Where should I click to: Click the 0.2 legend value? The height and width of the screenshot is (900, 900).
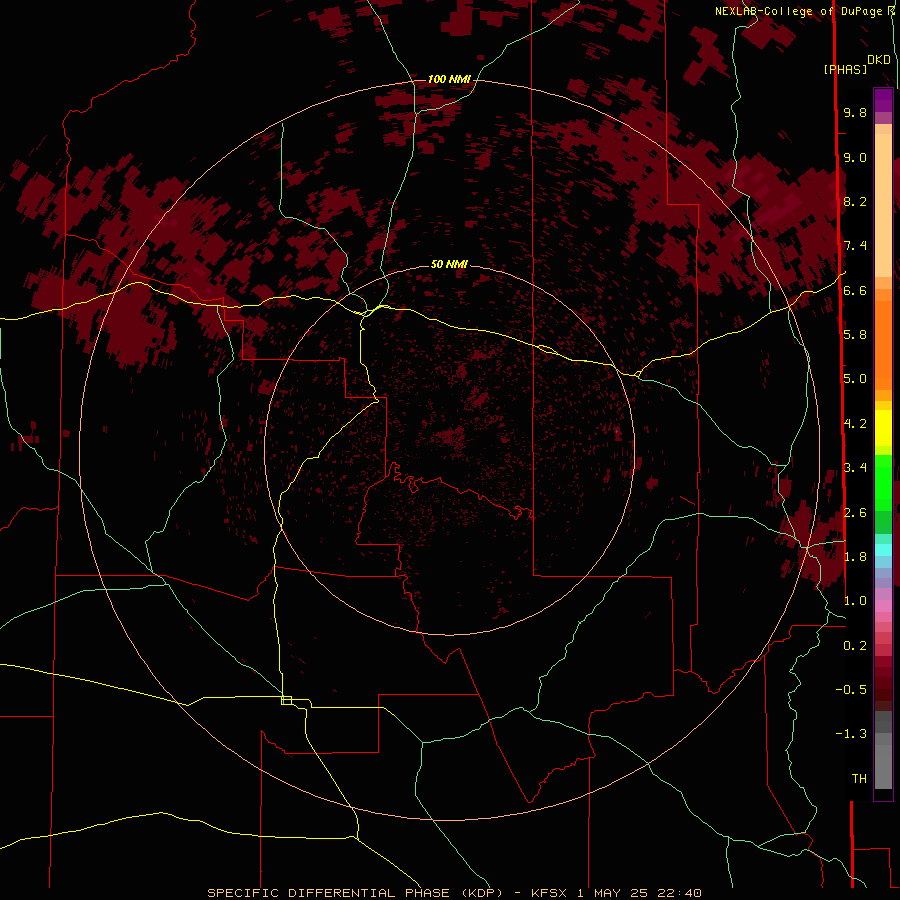855,646
